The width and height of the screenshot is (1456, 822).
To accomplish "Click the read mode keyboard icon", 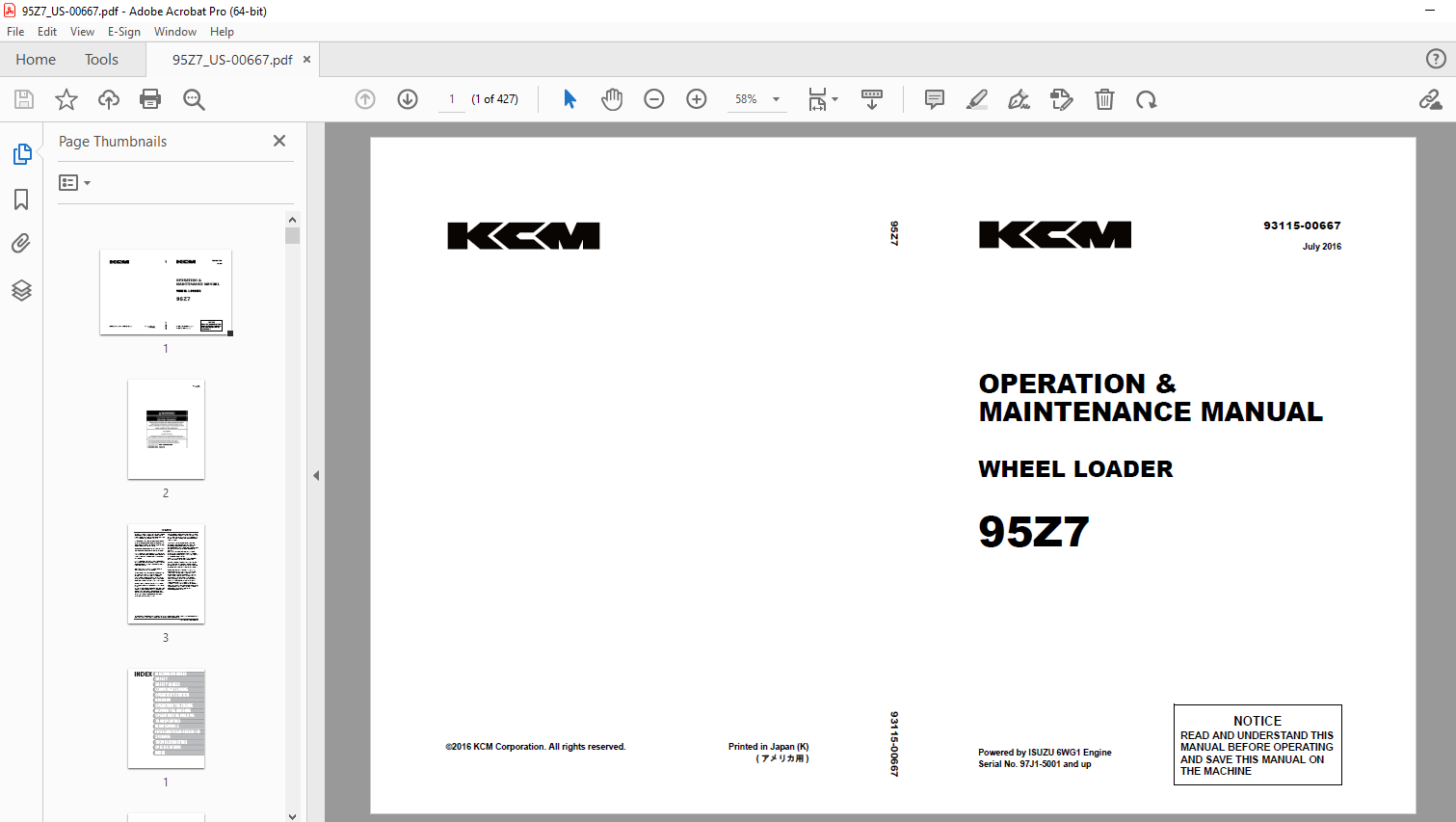I will (872, 99).
